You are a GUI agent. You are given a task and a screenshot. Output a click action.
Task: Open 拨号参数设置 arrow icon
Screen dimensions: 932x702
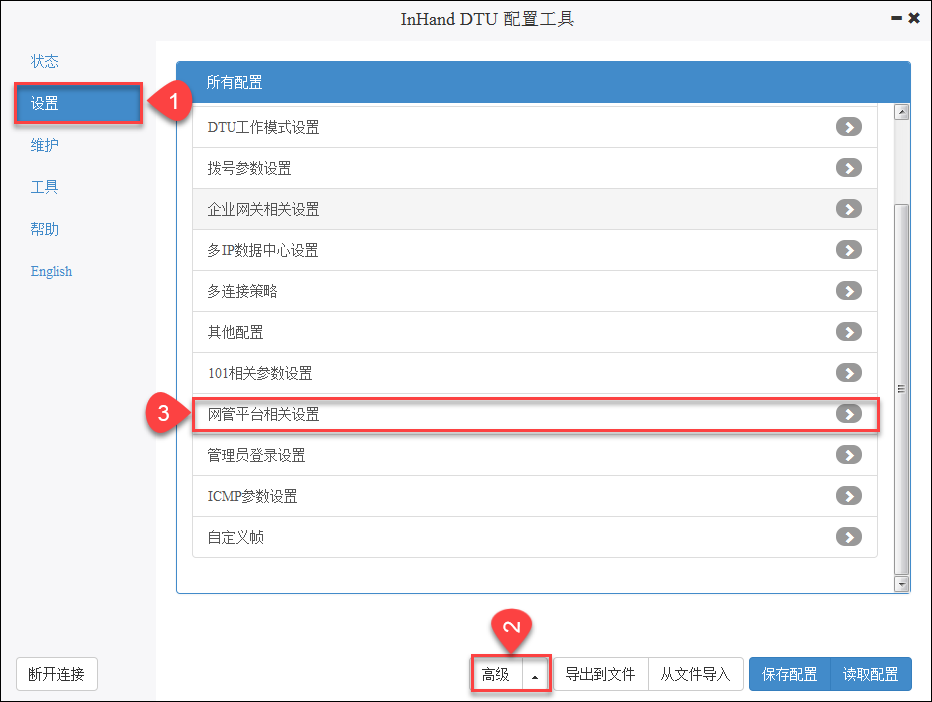click(849, 168)
